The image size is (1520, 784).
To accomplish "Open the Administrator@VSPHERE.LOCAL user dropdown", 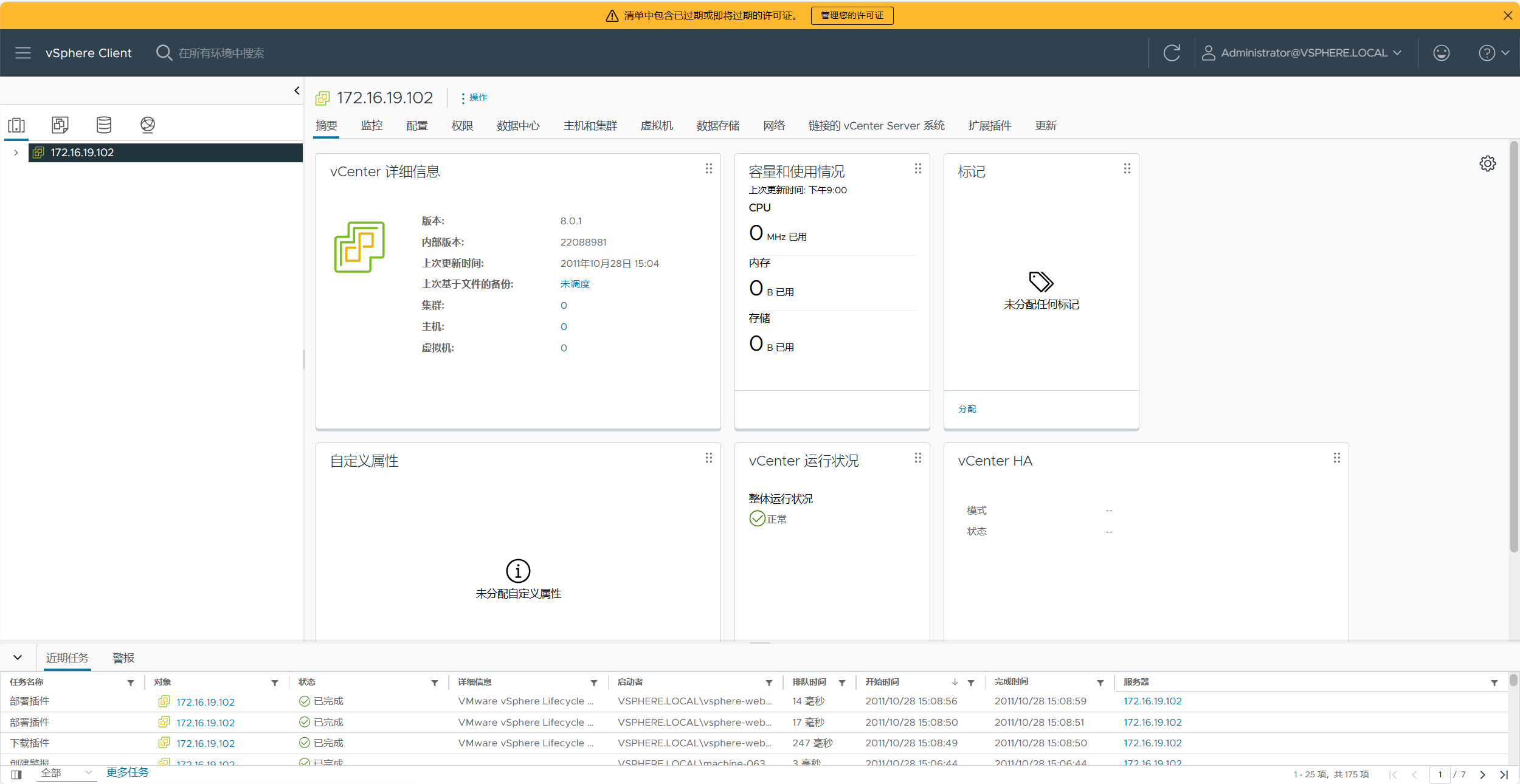I will (x=1303, y=53).
